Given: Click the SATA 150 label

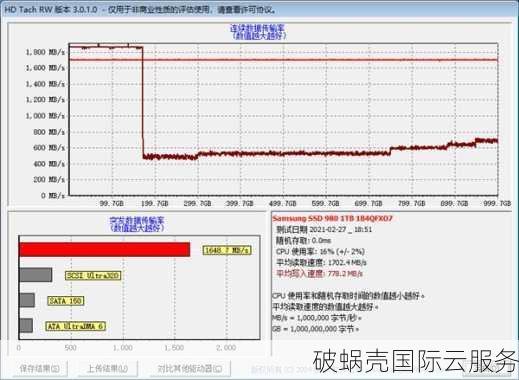Looking at the screenshot, I should (x=65, y=301).
